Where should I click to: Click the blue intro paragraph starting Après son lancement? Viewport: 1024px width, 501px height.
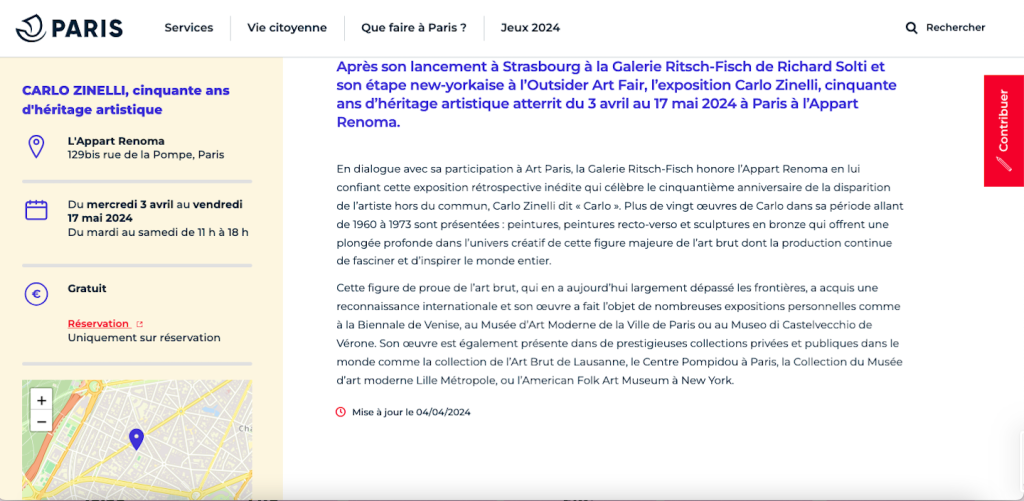click(617, 94)
